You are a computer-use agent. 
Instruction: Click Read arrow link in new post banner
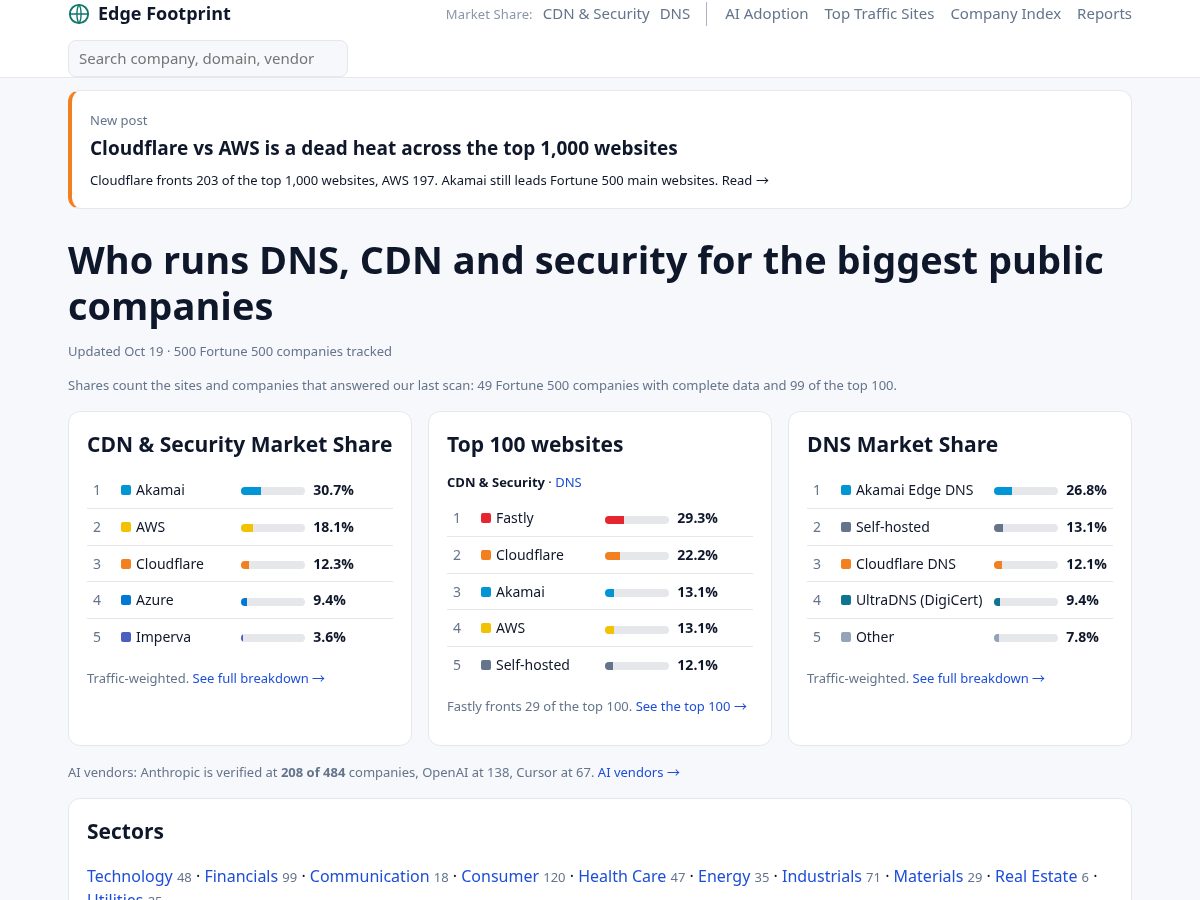point(745,181)
